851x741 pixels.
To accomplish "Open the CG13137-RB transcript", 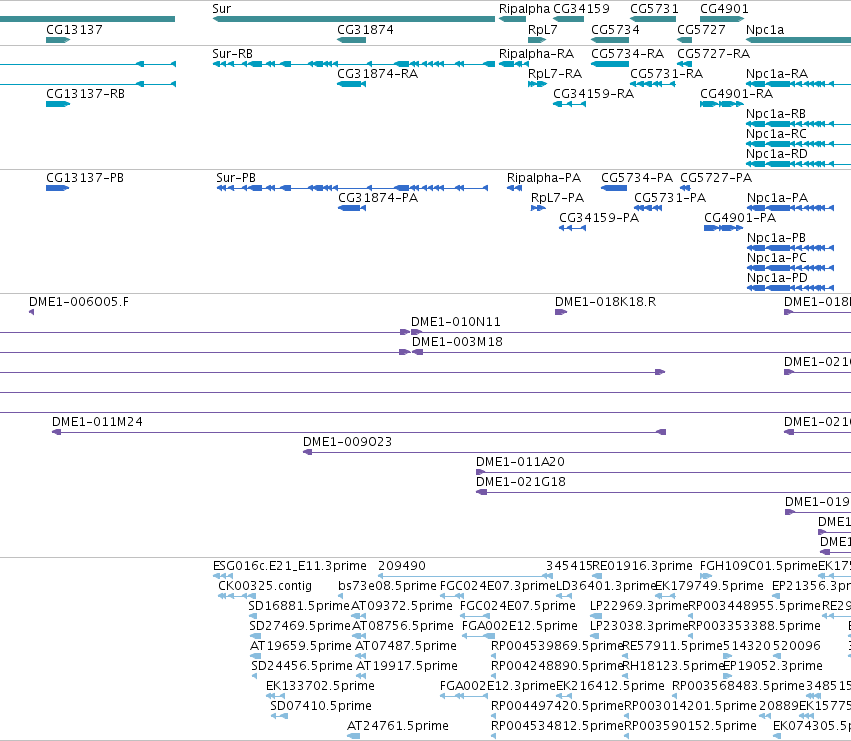I will point(58,104).
